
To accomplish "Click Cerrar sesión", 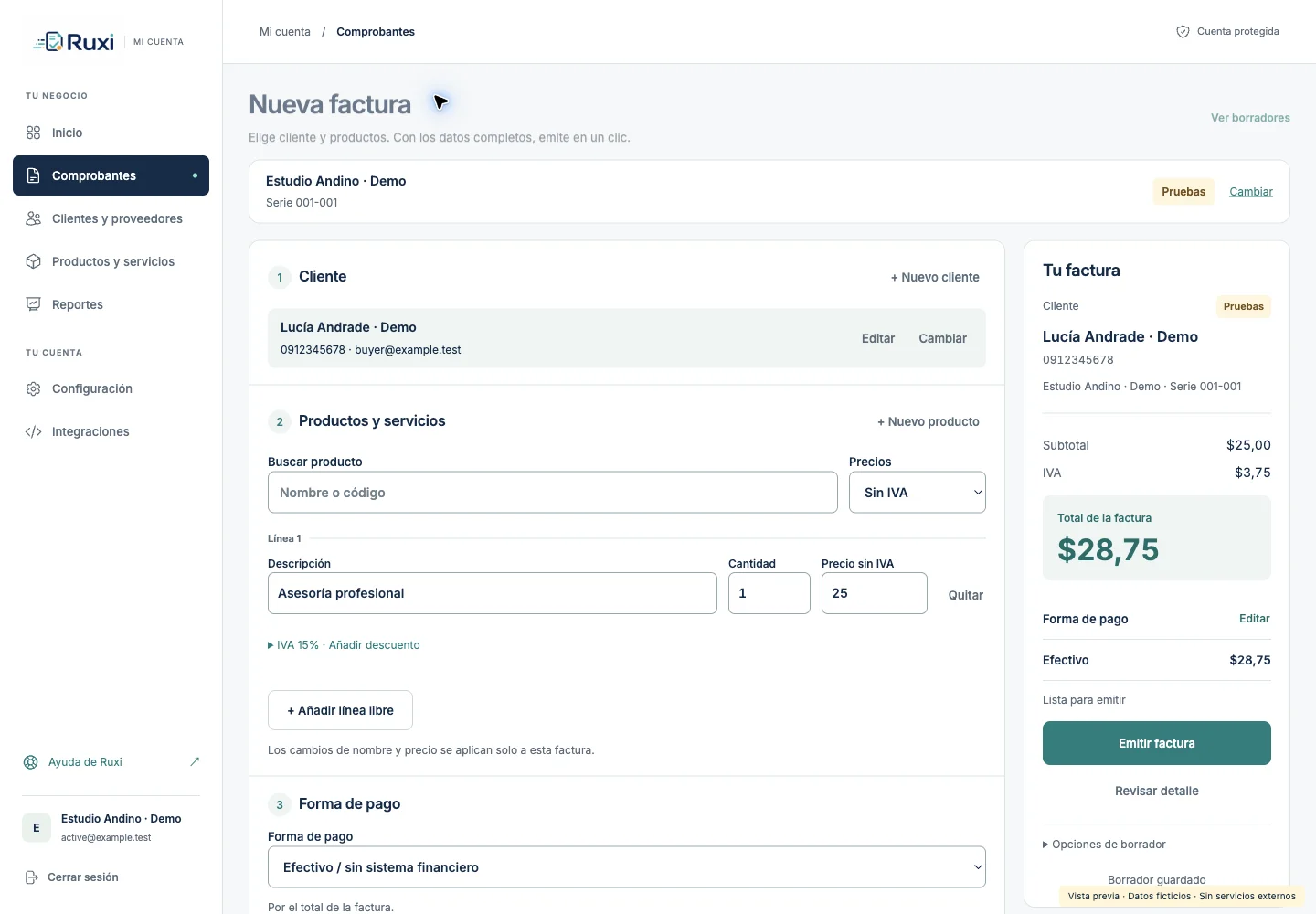I will point(82,877).
